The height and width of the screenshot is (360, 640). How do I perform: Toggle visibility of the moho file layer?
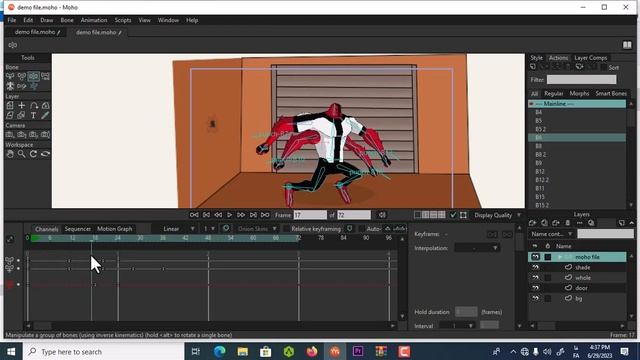(536, 257)
